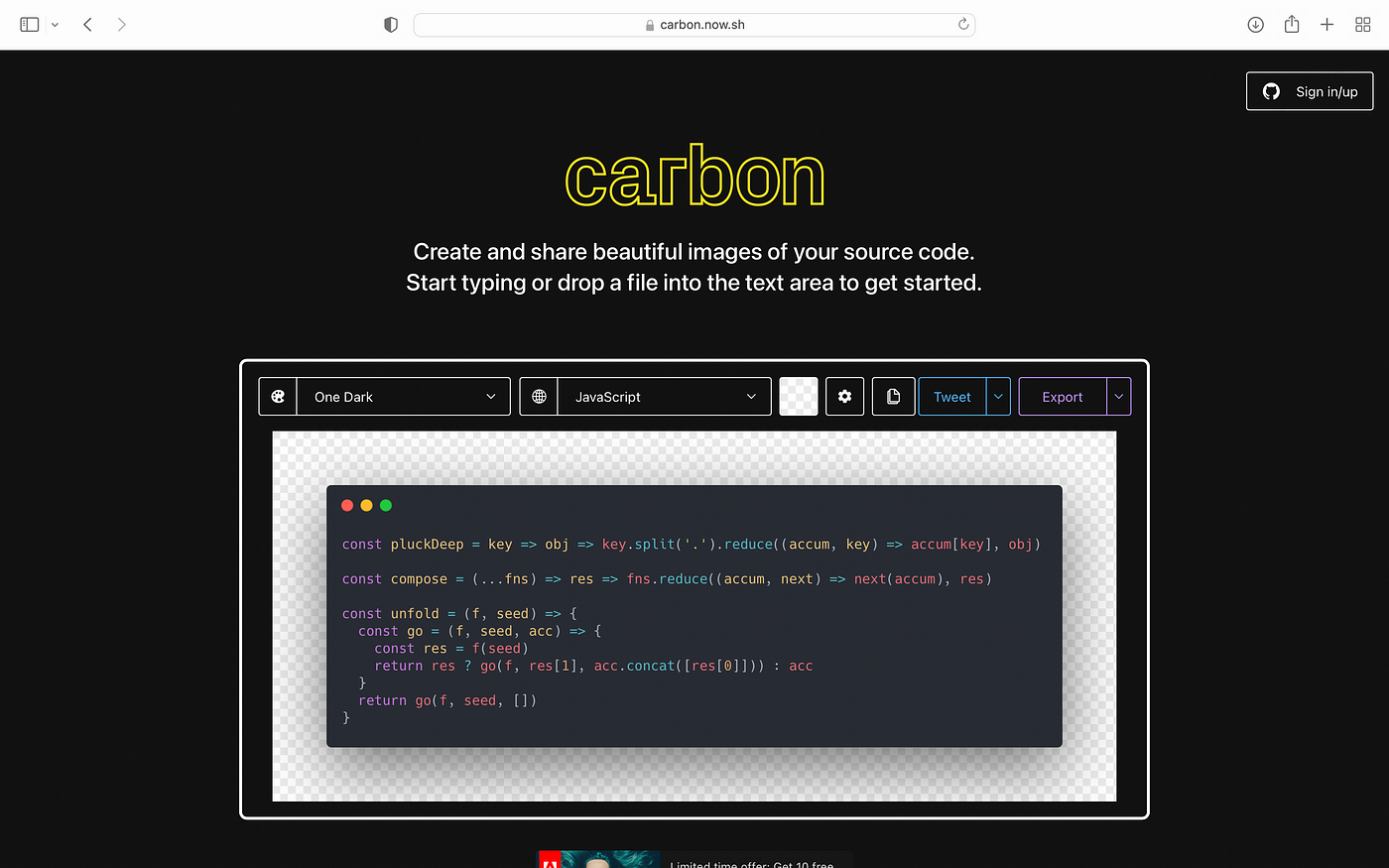
Task: Click the limited time offer ad
Action: [694, 860]
